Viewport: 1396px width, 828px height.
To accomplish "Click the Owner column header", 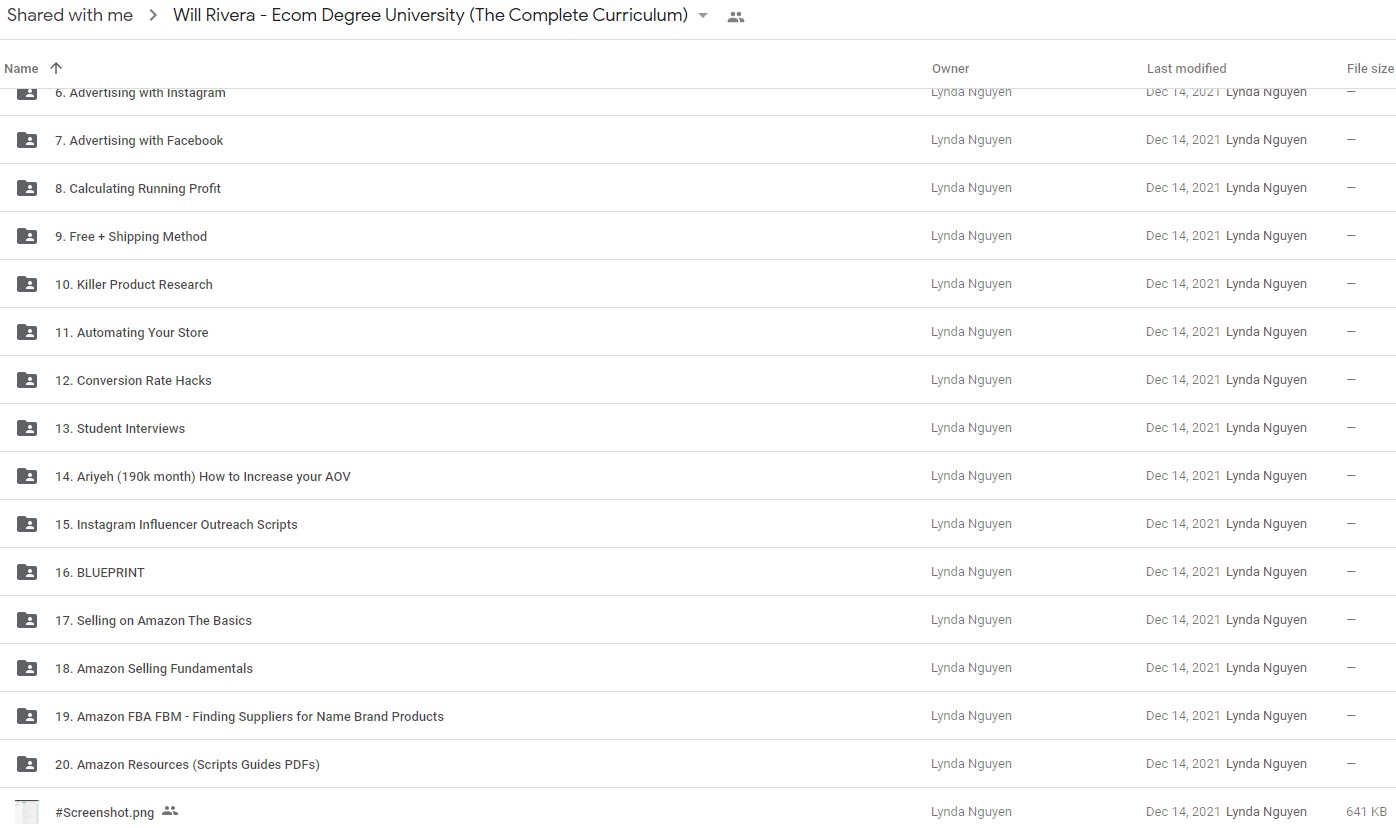I will click(x=950, y=68).
